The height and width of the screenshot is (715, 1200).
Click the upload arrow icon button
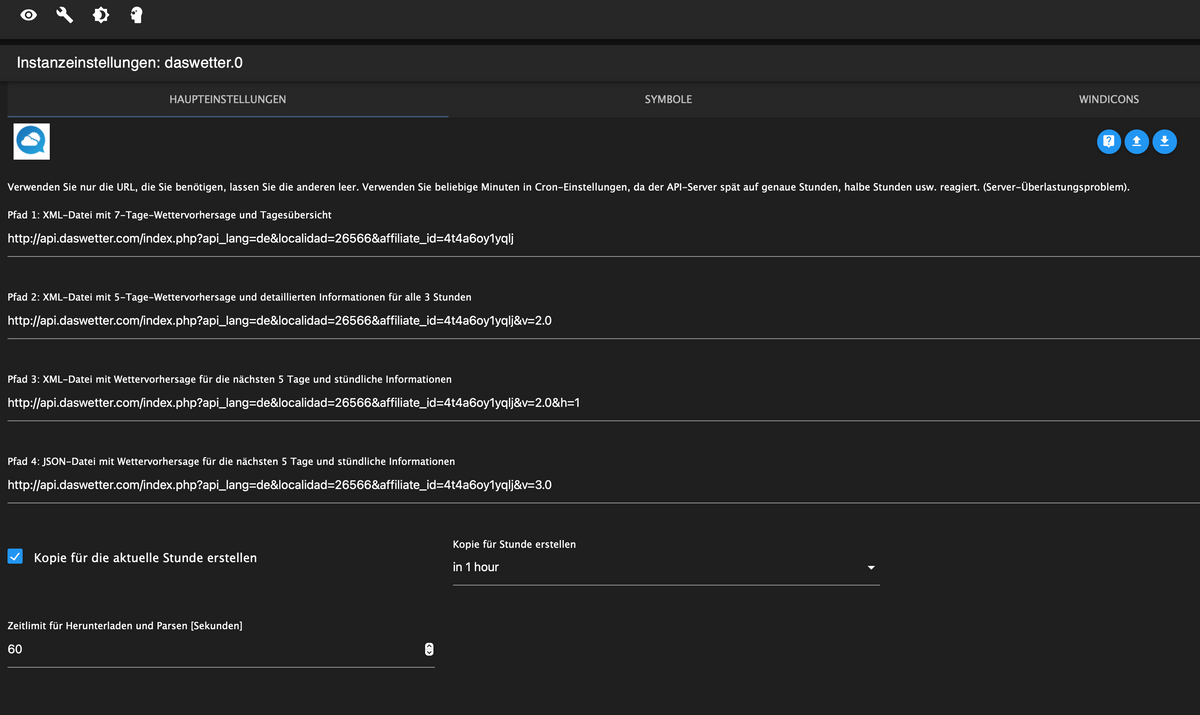(1136, 142)
